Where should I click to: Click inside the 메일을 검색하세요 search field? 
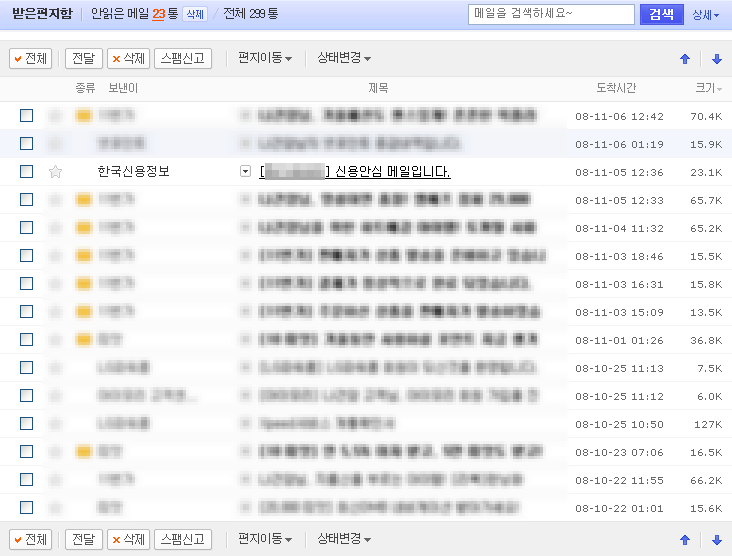click(551, 14)
